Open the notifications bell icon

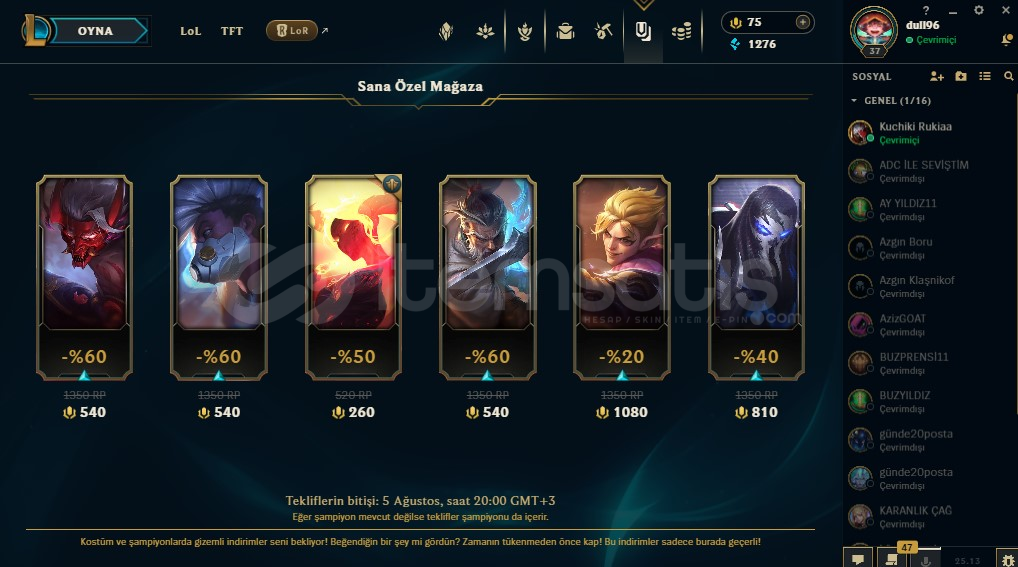pos(1007,41)
